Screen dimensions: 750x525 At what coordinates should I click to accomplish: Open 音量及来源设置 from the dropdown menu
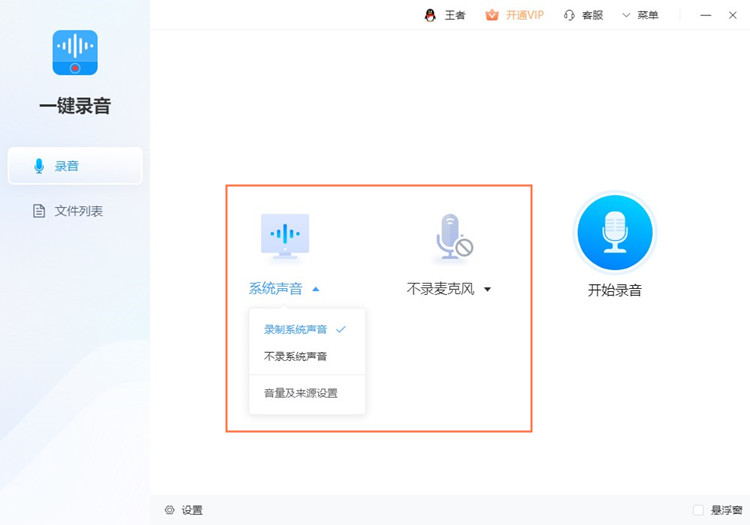pos(300,393)
